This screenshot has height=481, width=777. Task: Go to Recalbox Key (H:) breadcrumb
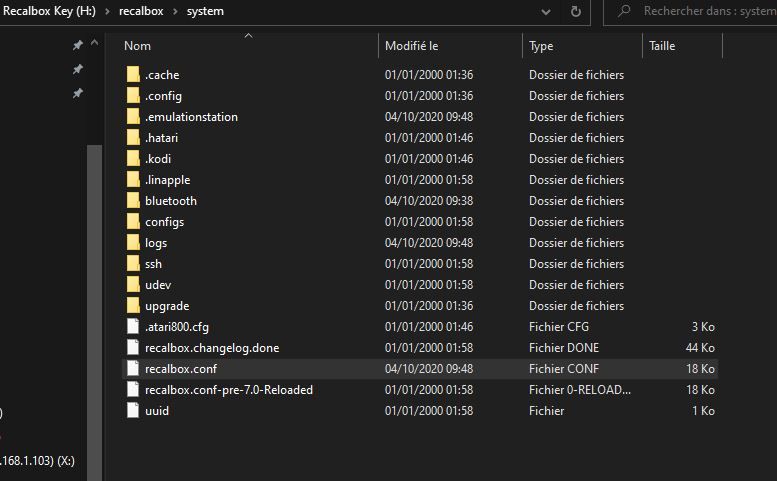49,11
